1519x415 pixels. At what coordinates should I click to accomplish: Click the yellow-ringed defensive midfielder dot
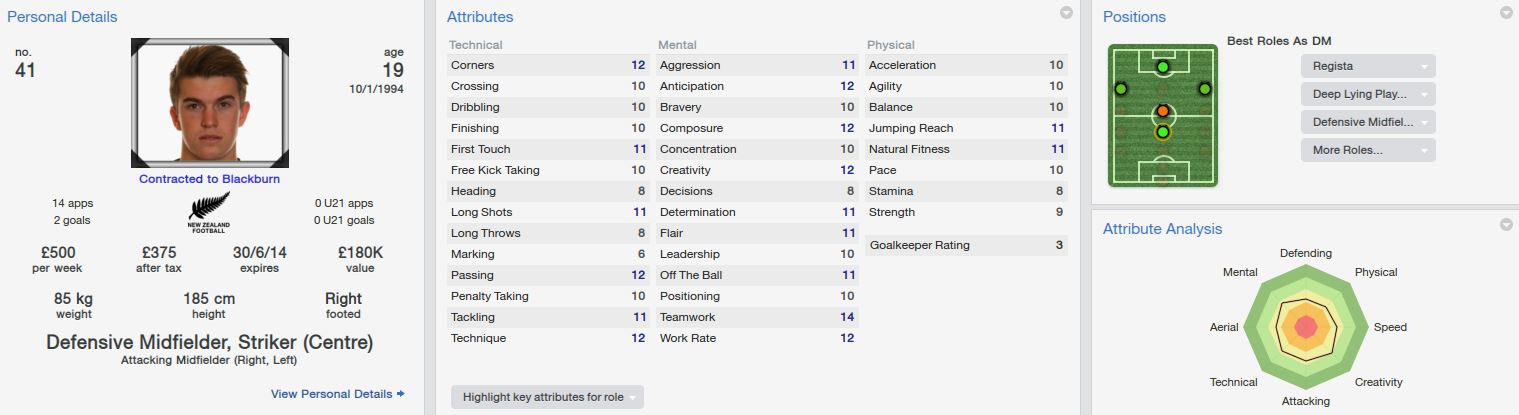point(1162,131)
